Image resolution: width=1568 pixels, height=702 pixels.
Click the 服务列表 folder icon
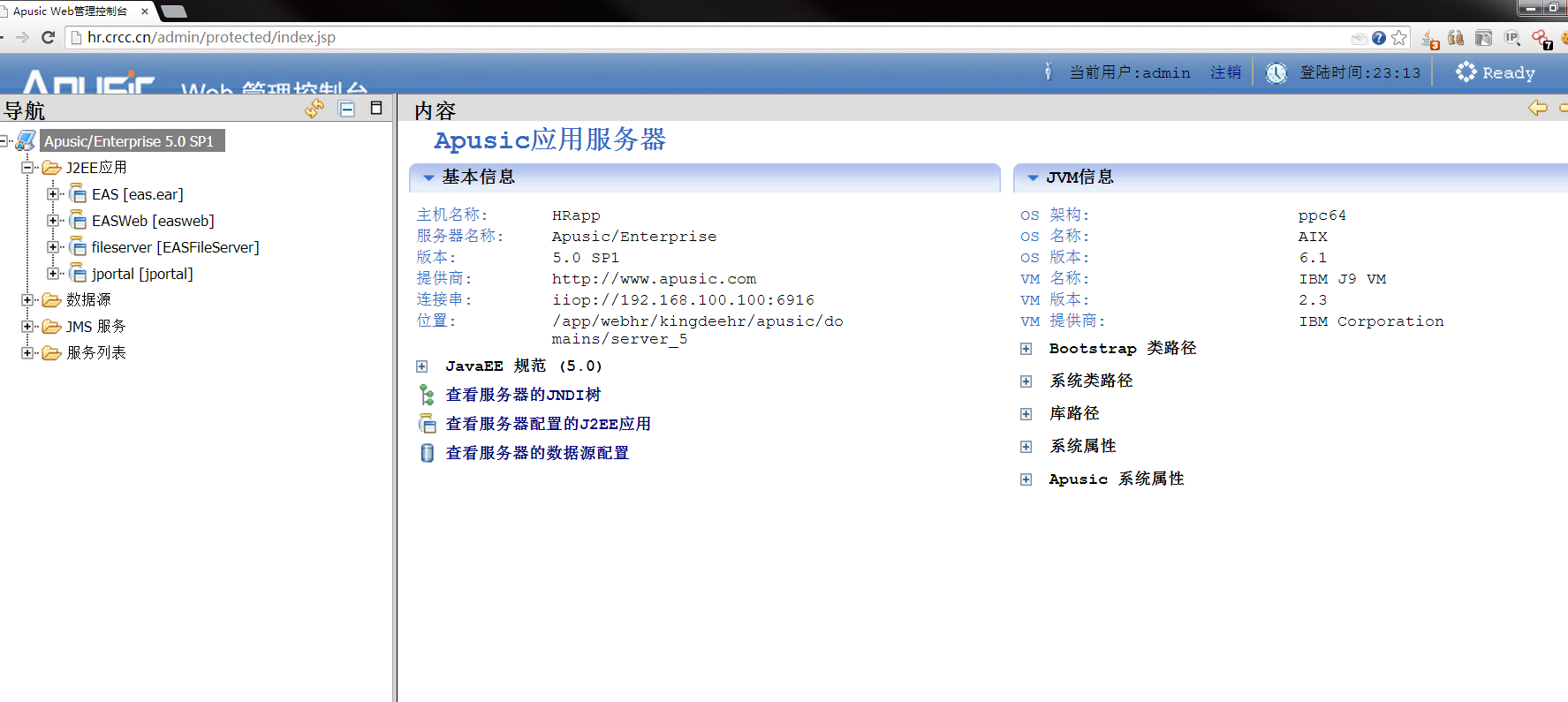52,353
